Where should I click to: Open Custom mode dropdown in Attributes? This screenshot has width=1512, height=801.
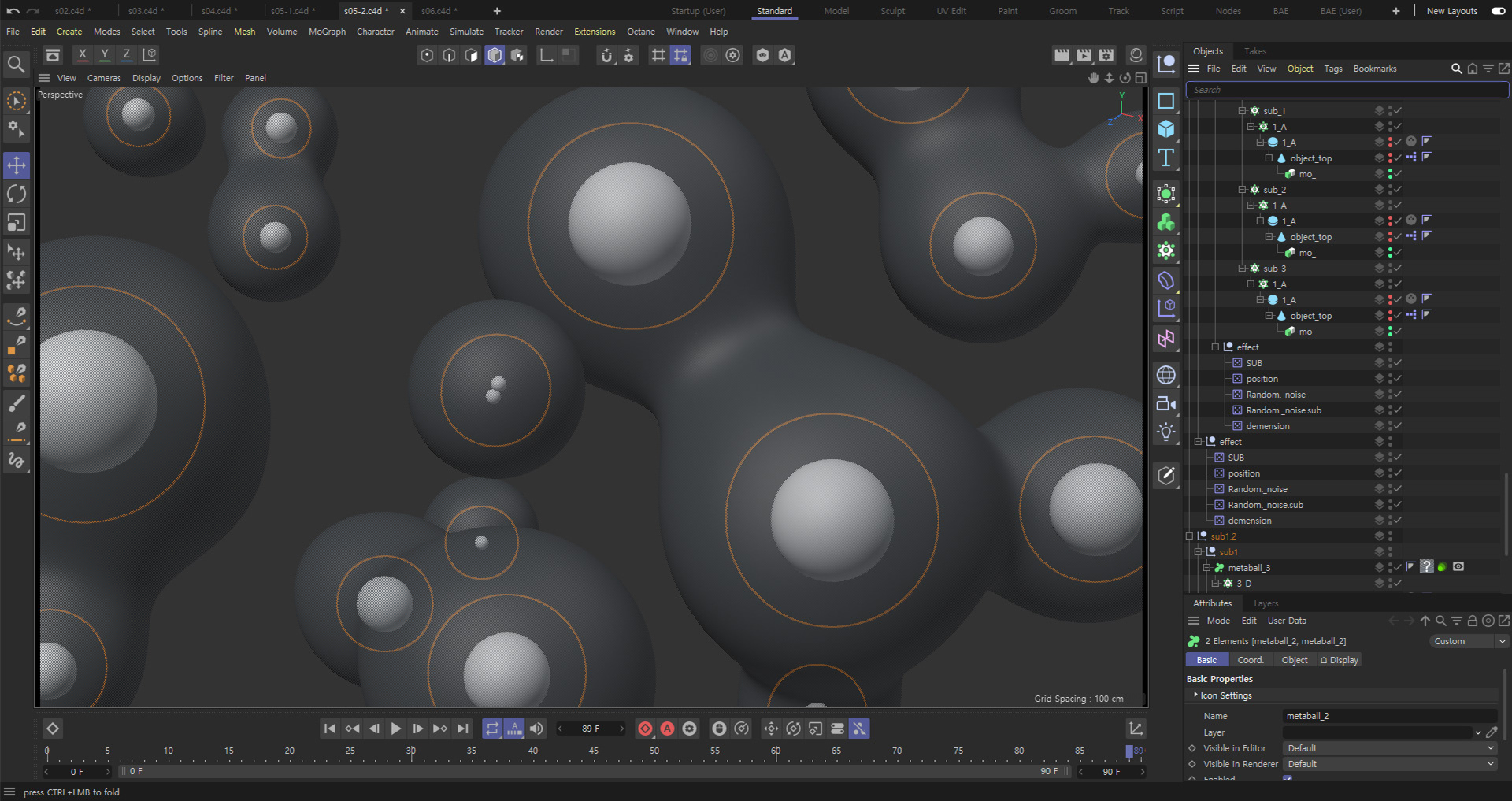(x=1469, y=641)
